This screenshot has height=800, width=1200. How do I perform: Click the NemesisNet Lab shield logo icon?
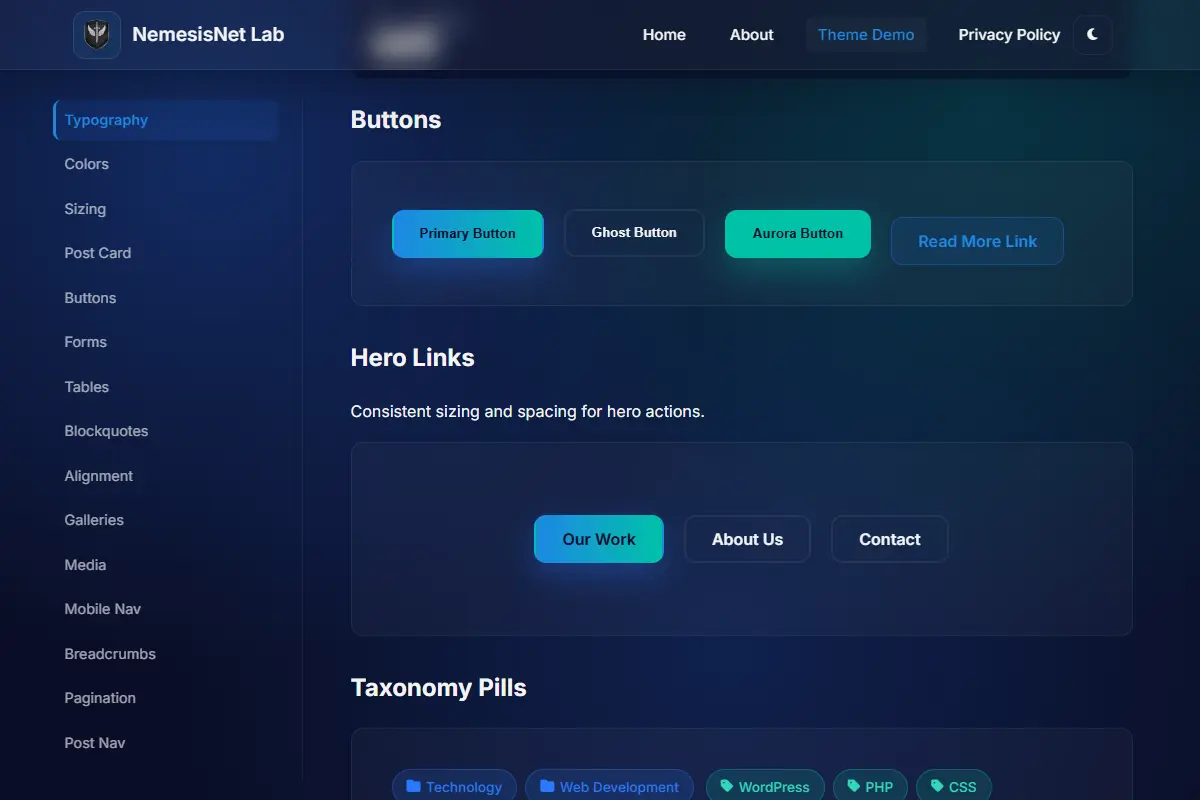tap(97, 35)
